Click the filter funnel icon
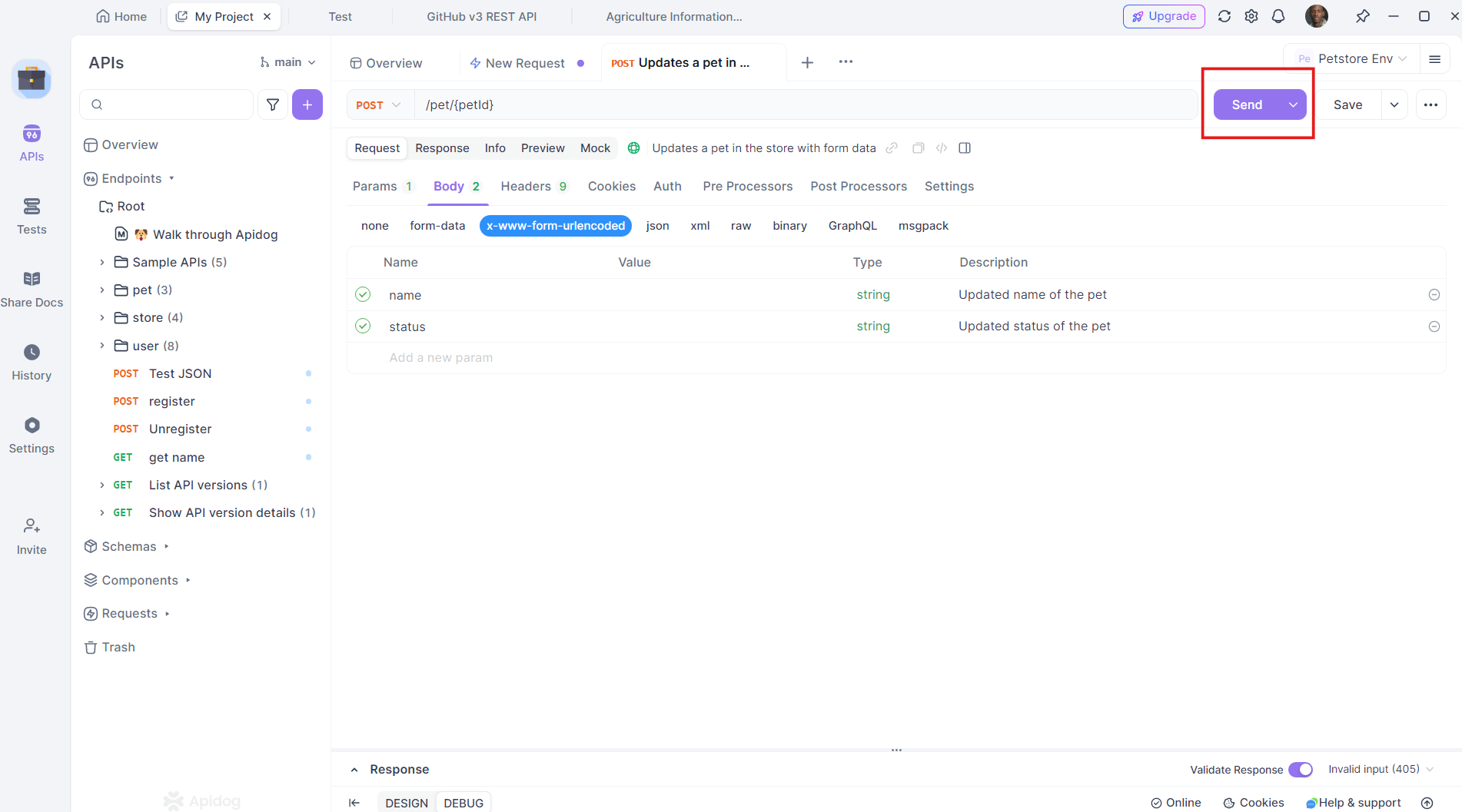 pos(273,104)
